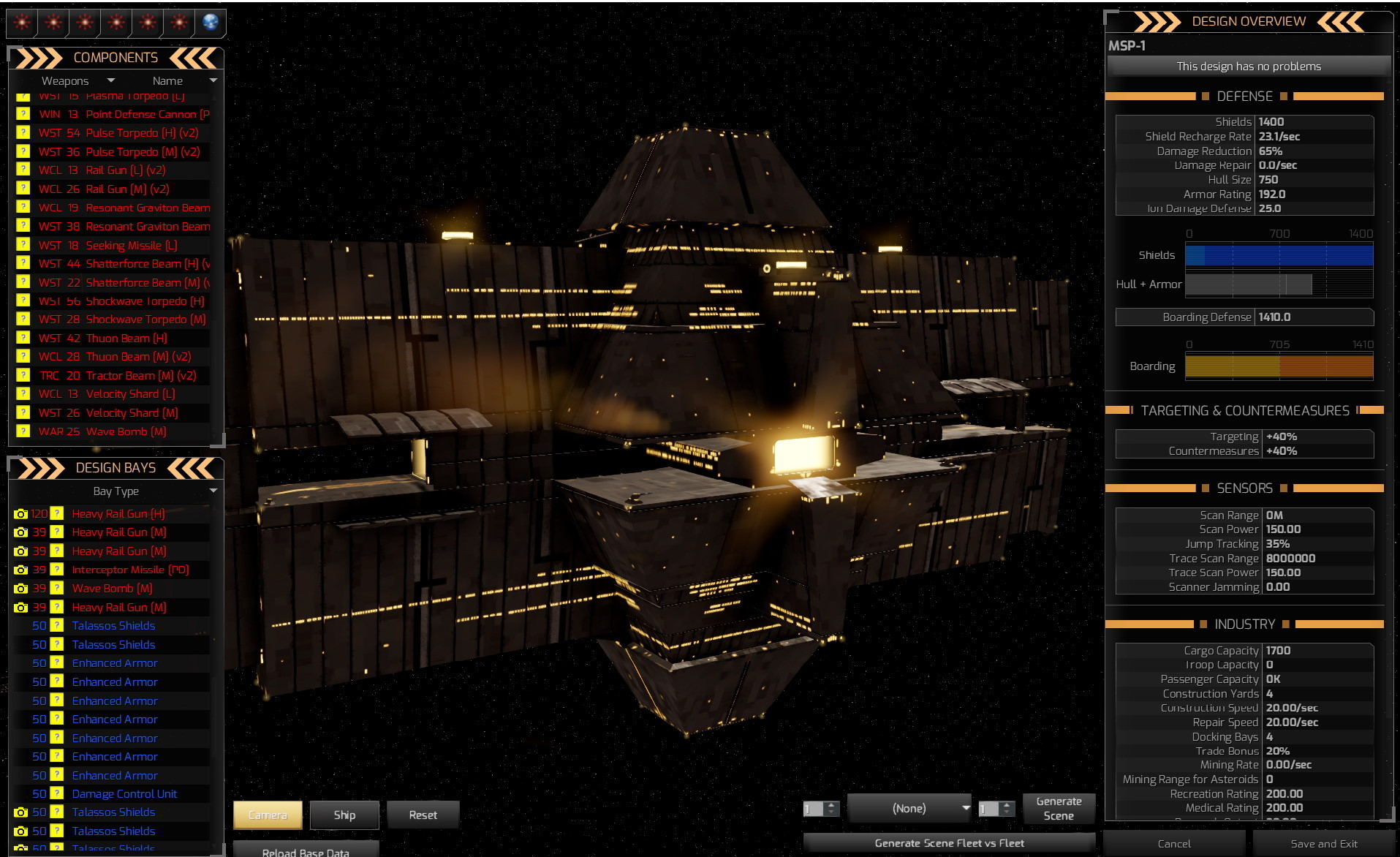Click the Shields strength bar
The width and height of the screenshot is (1400, 857).
tap(1279, 255)
